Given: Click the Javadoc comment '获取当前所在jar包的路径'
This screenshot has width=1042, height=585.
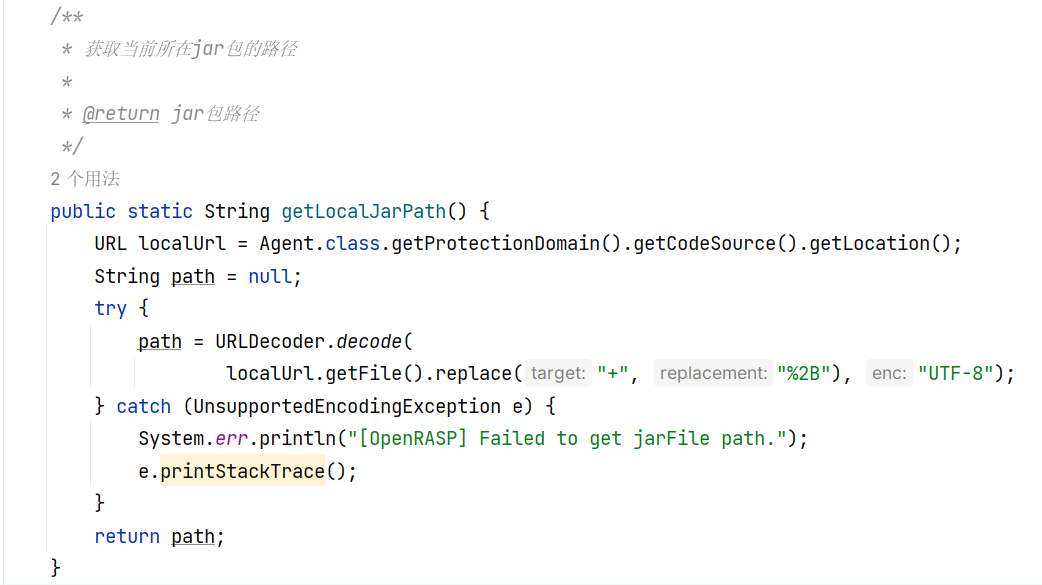Looking at the screenshot, I should click(190, 49).
